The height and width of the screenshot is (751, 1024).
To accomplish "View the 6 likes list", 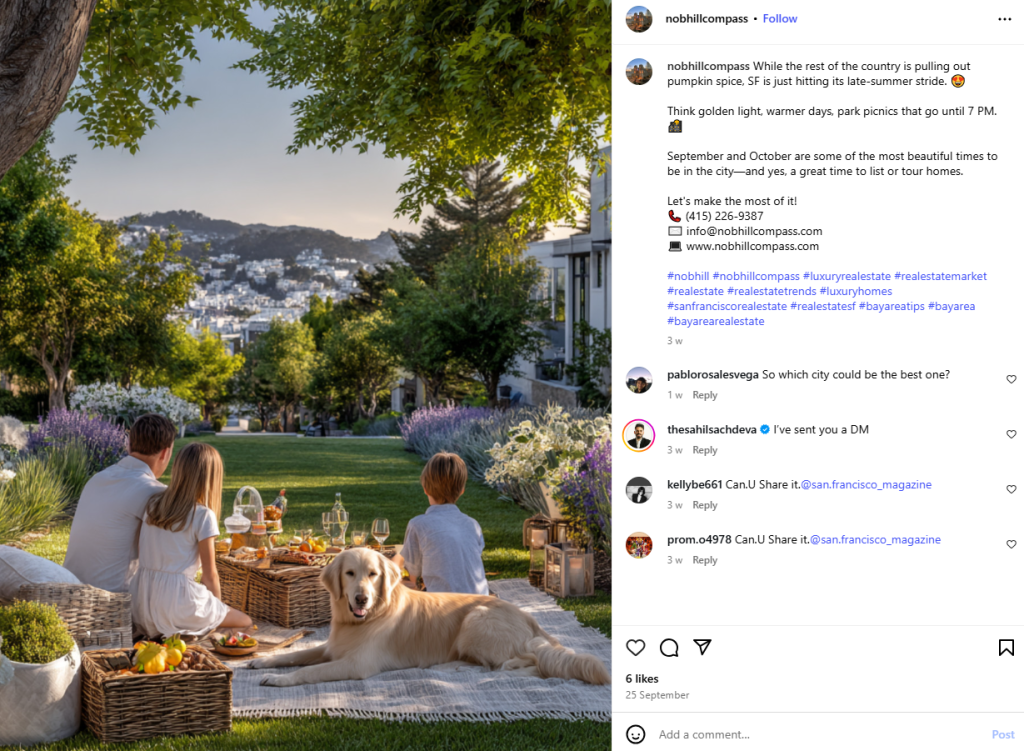I will [x=642, y=679].
